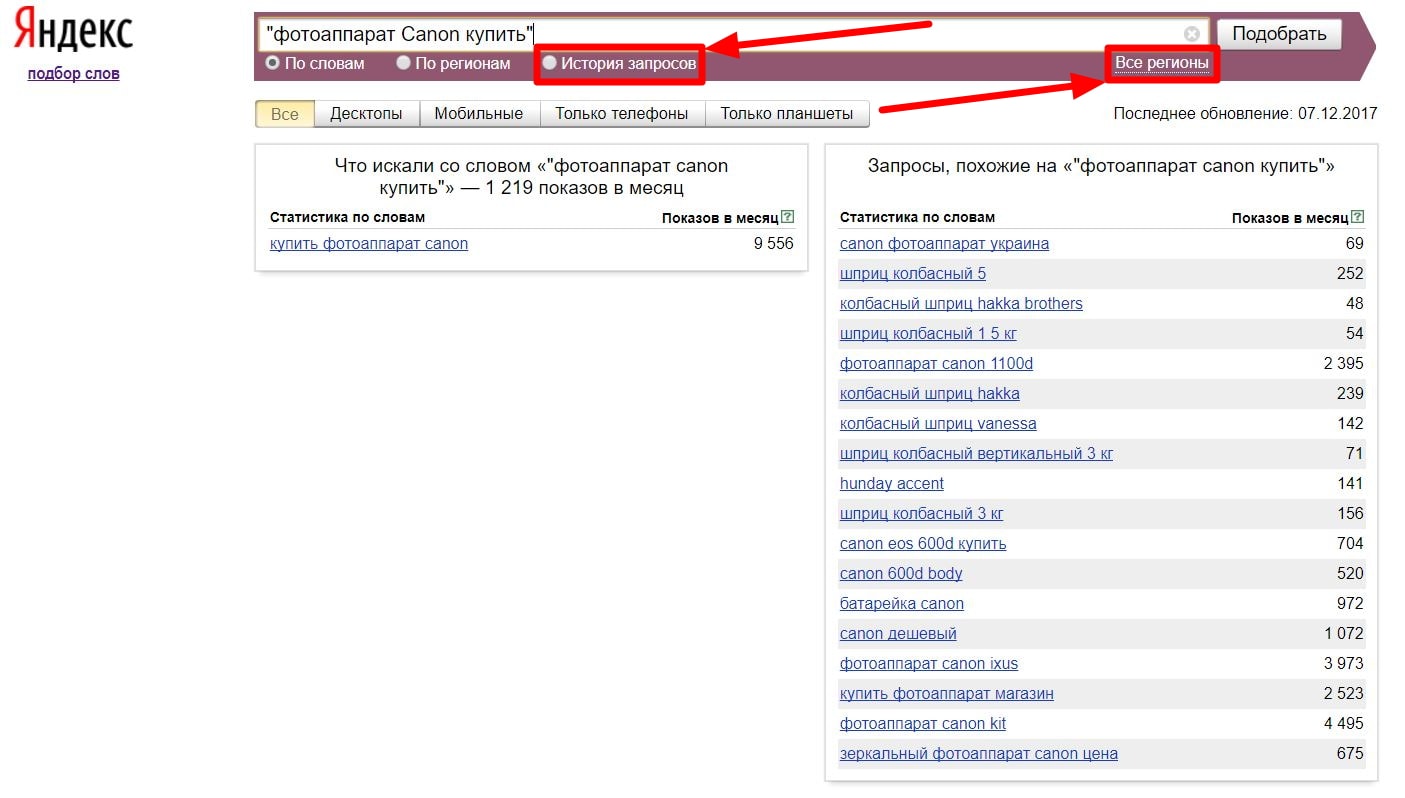1405x798 pixels.
Task: Open the 'hunday accent' query link
Action: (892, 484)
